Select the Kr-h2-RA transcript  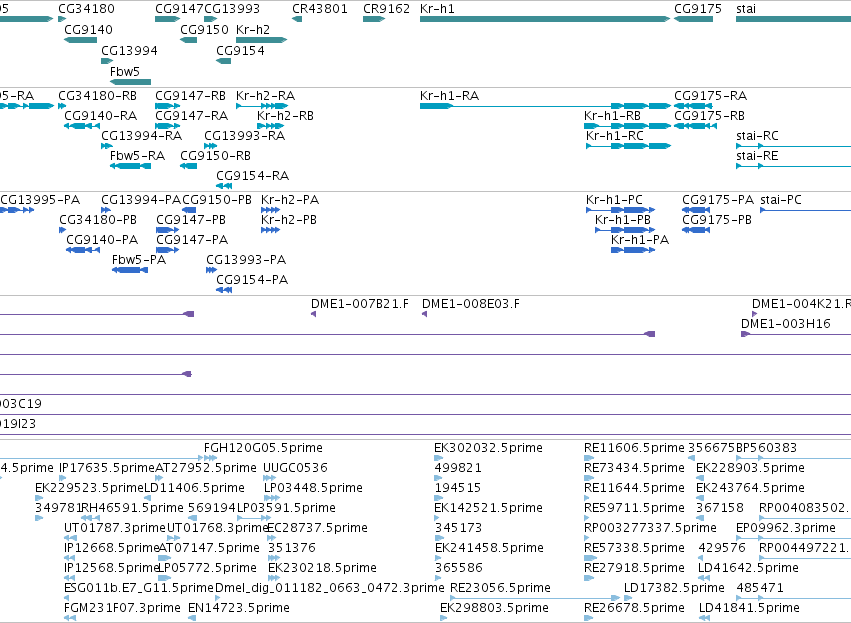click(262, 106)
